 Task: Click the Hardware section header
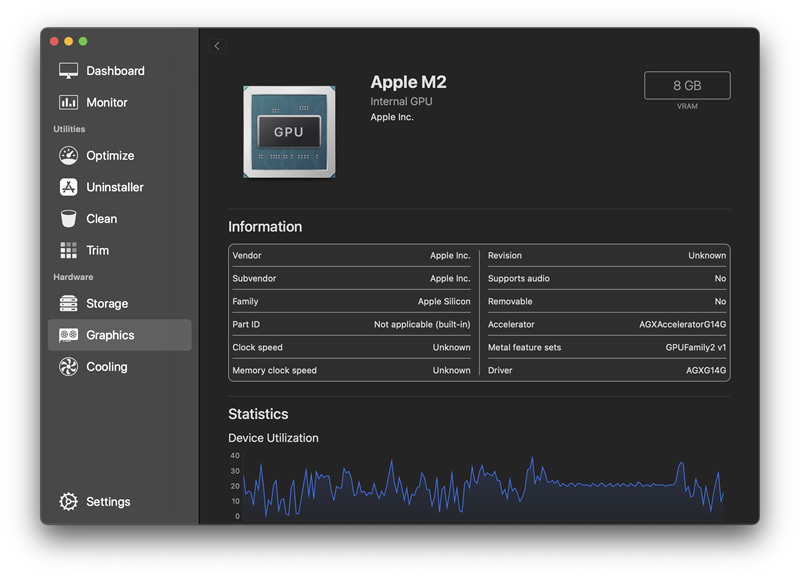(x=73, y=277)
